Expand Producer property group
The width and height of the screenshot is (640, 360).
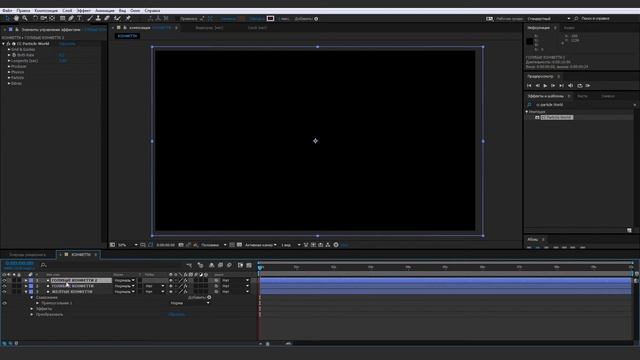tap(9, 67)
